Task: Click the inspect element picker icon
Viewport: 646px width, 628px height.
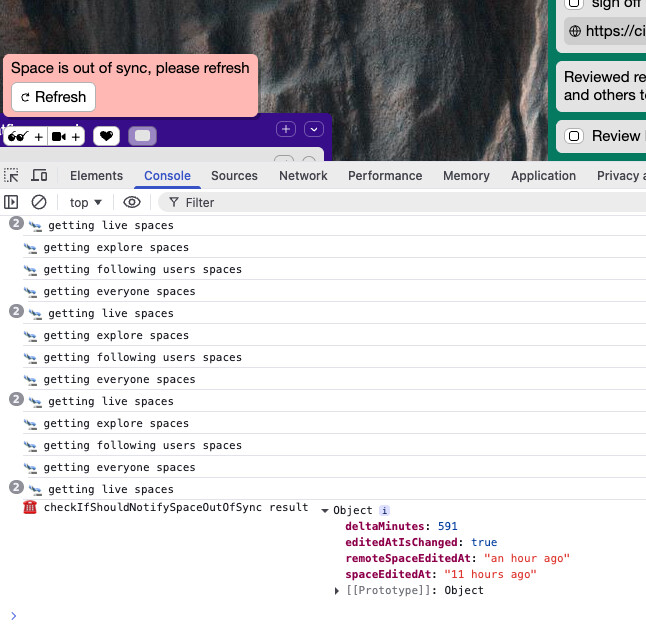Action: coord(12,176)
